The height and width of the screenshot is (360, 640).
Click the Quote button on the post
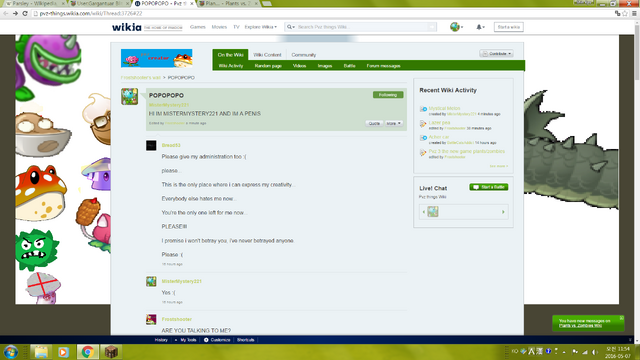pos(374,123)
